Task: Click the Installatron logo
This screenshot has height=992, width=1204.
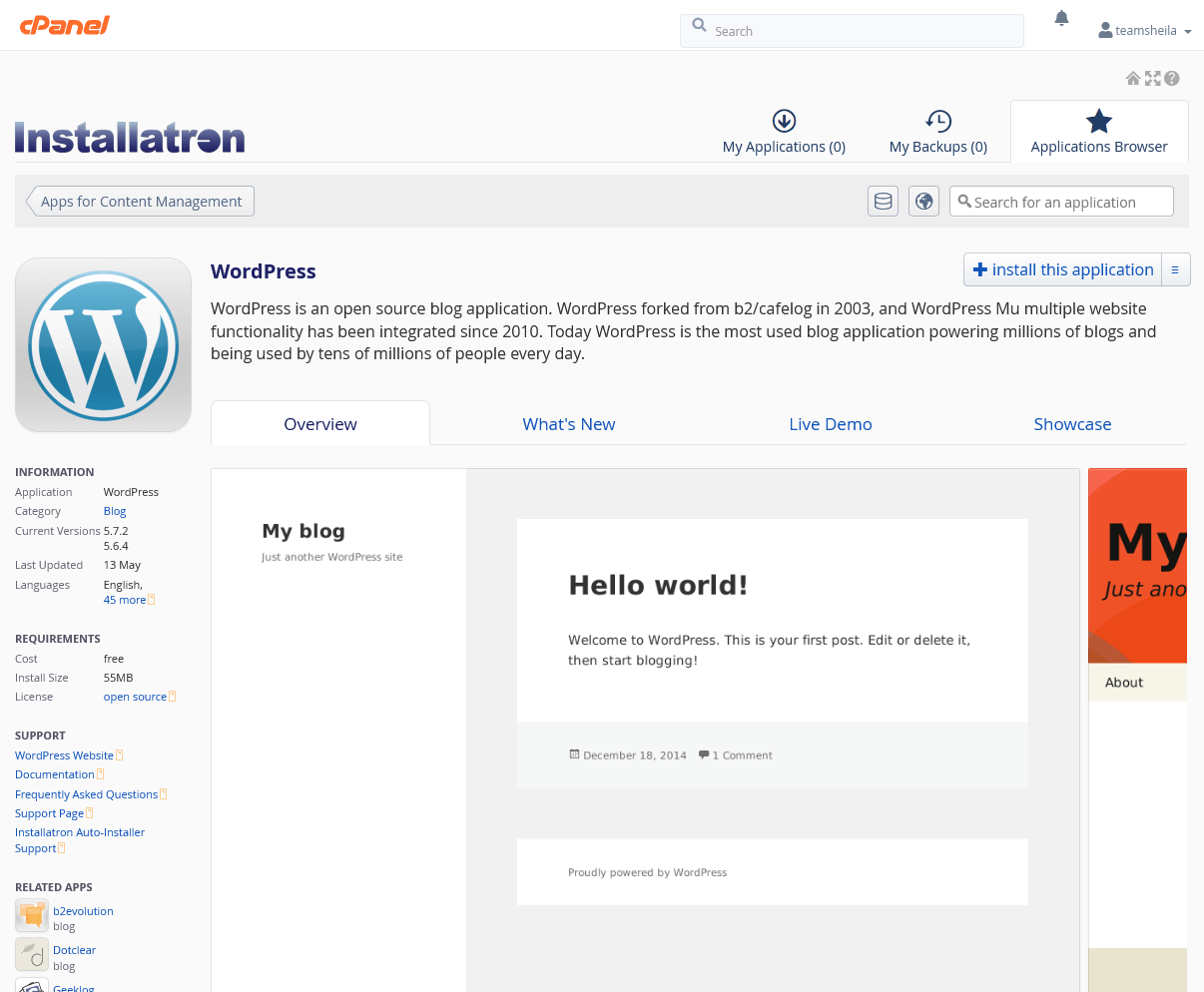Action: click(130, 138)
